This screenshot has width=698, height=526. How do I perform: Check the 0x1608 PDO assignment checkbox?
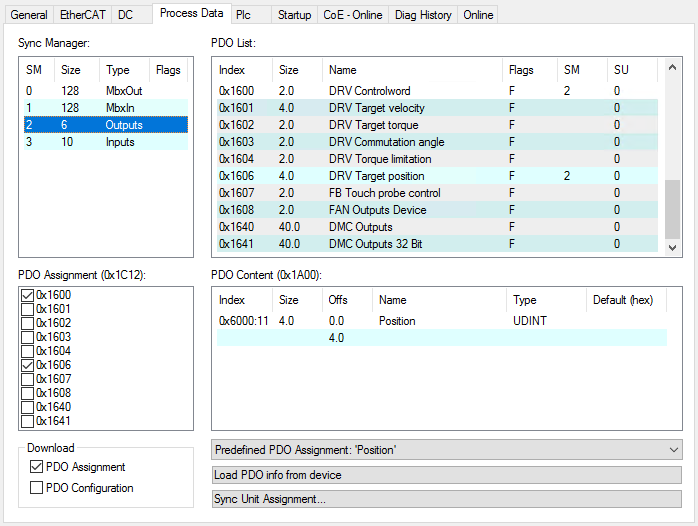pos(28,393)
